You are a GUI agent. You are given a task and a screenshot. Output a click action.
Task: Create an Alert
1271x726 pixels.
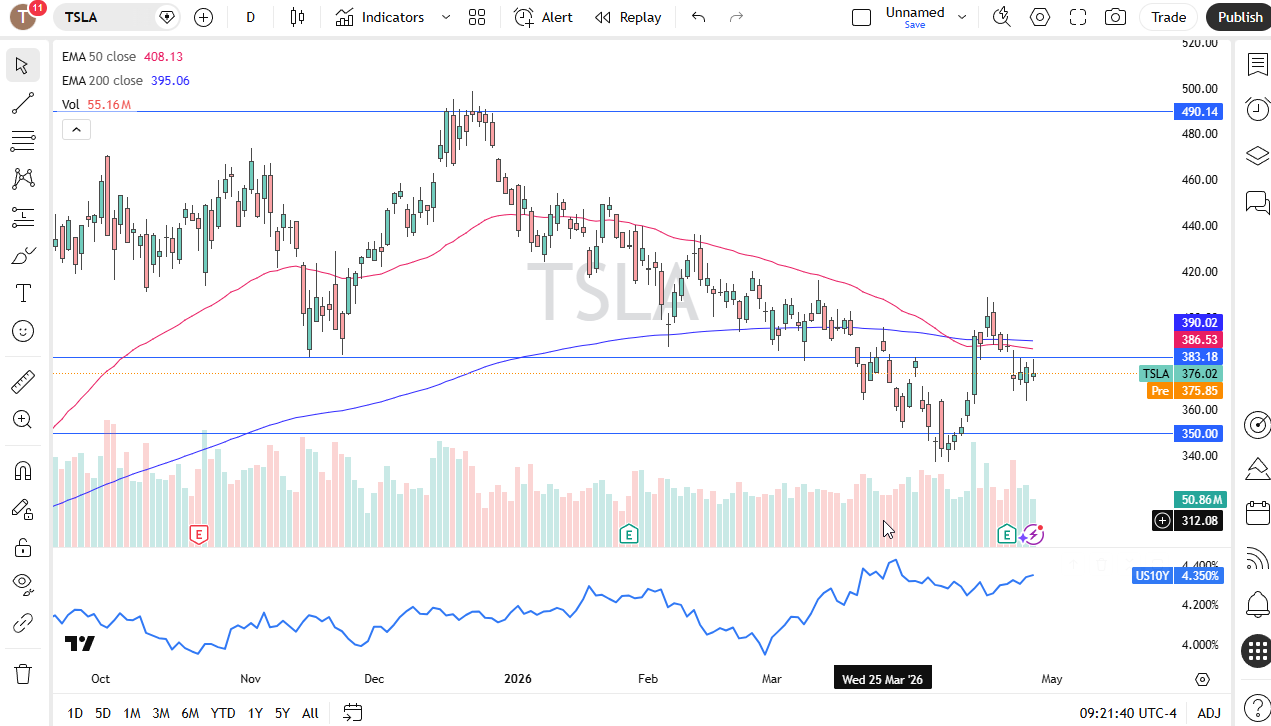(x=544, y=17)
